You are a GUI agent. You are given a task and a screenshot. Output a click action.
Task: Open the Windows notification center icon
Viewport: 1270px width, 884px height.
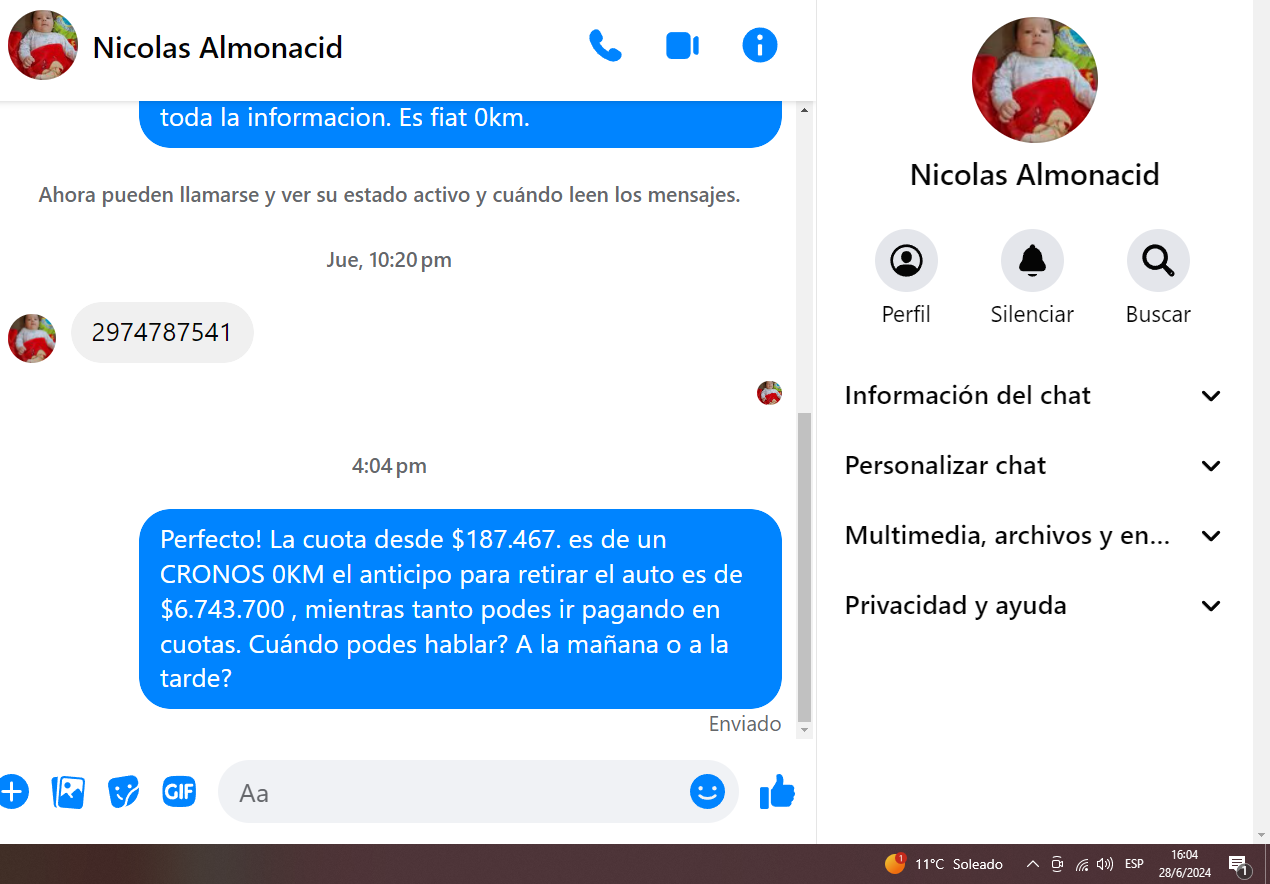pos(1239,865)
